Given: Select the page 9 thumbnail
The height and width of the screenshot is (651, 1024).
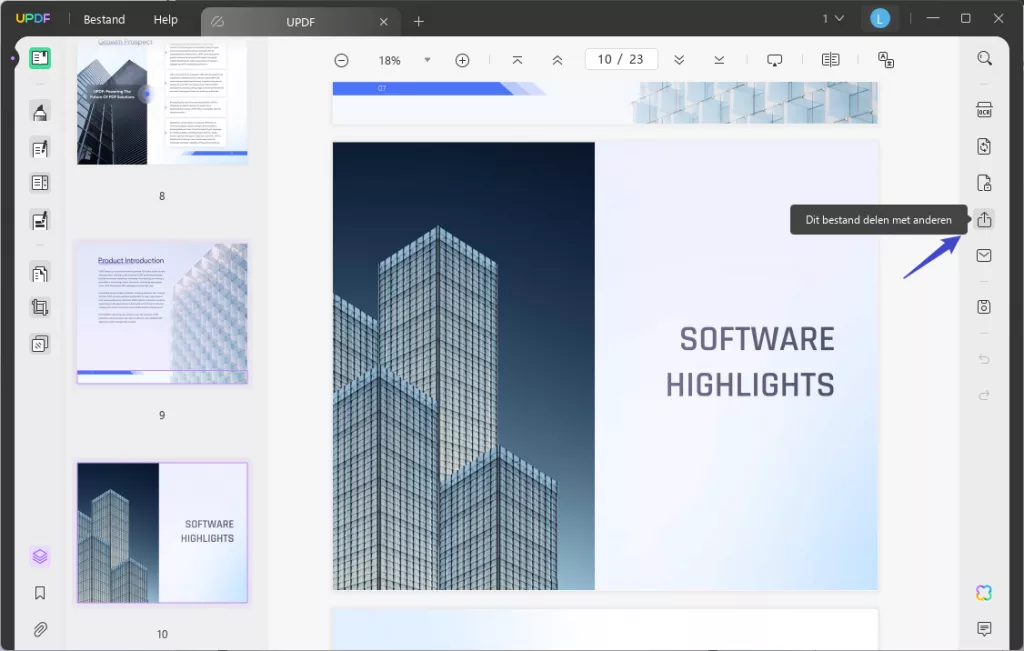Looking at the screenshot, I should 162,313.
